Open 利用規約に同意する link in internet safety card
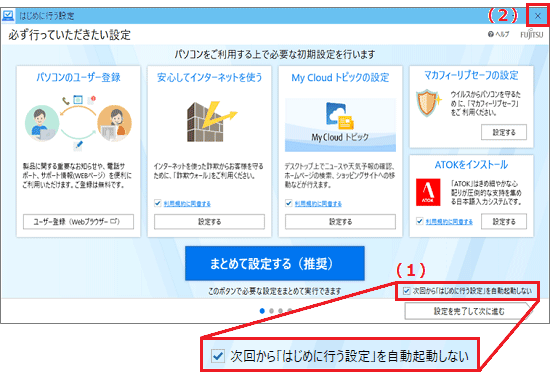 click(187, 203)
